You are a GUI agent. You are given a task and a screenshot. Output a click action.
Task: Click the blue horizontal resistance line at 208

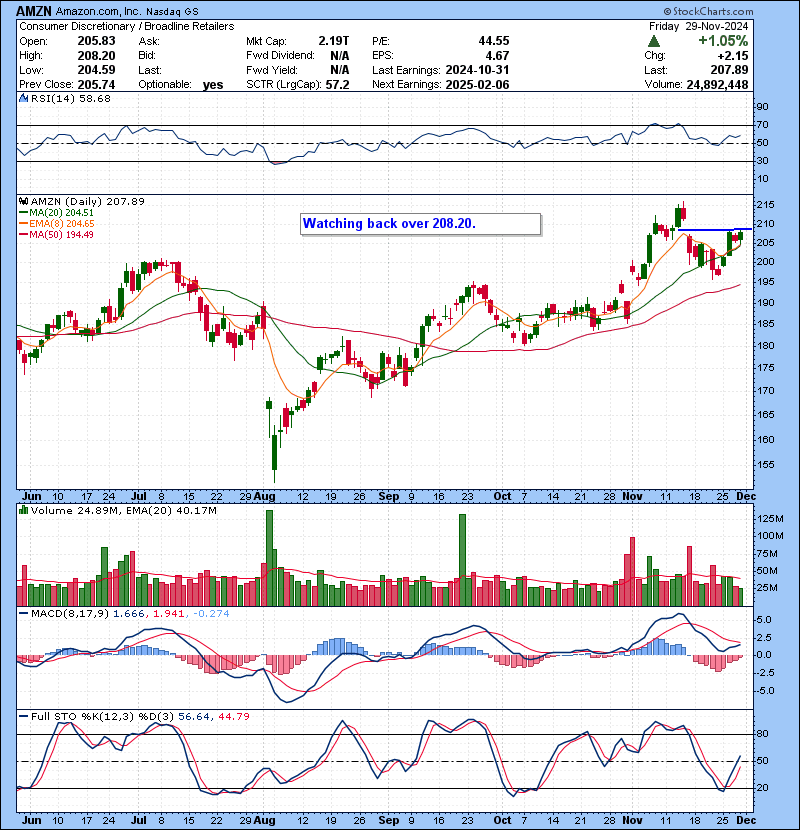(x=715, y=230)
